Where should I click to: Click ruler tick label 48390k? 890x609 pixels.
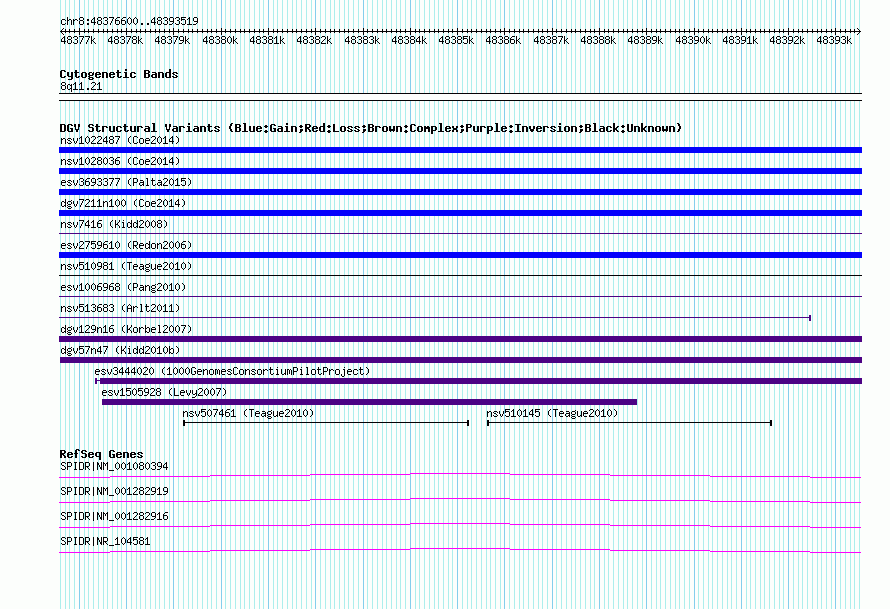(692, 40)
